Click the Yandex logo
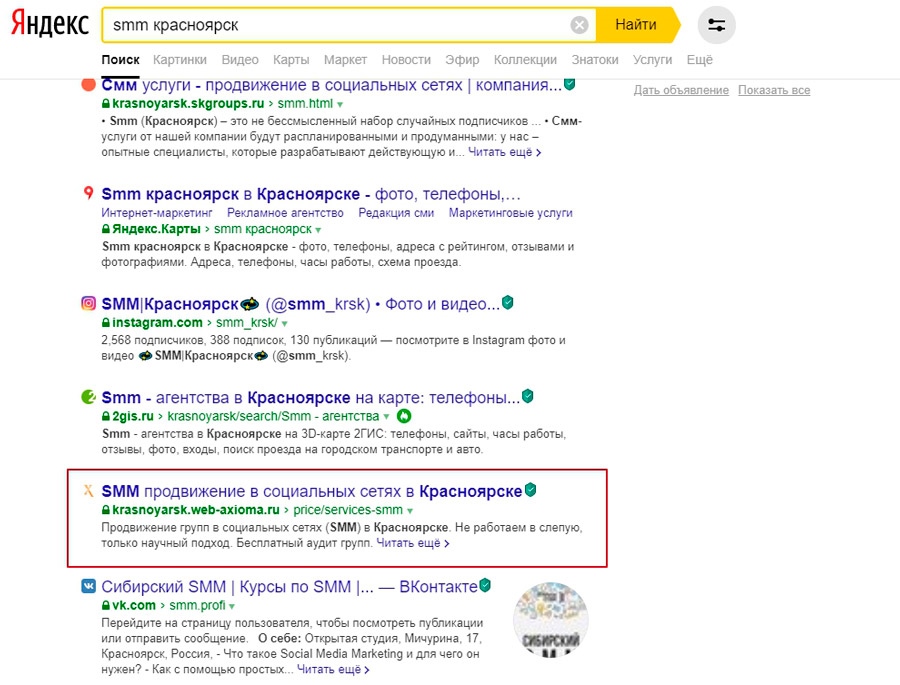Viewport: 900px width, 685px height. (x=49, y=25)
